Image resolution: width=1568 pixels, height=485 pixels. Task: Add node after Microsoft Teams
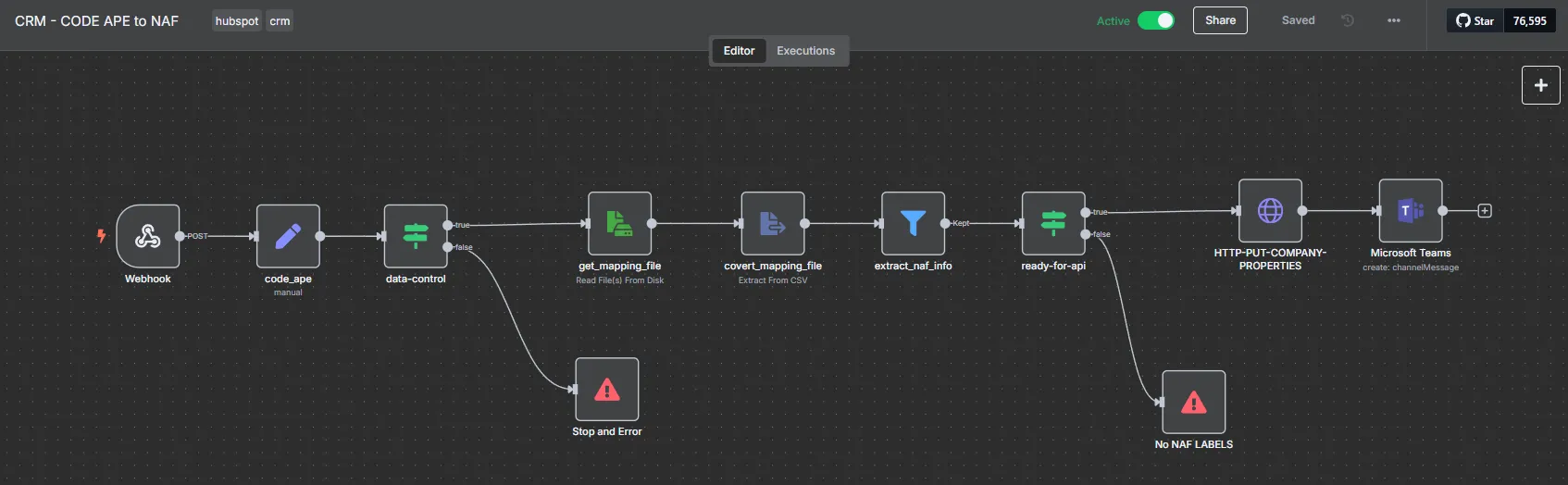click(x=1485, y=211)
